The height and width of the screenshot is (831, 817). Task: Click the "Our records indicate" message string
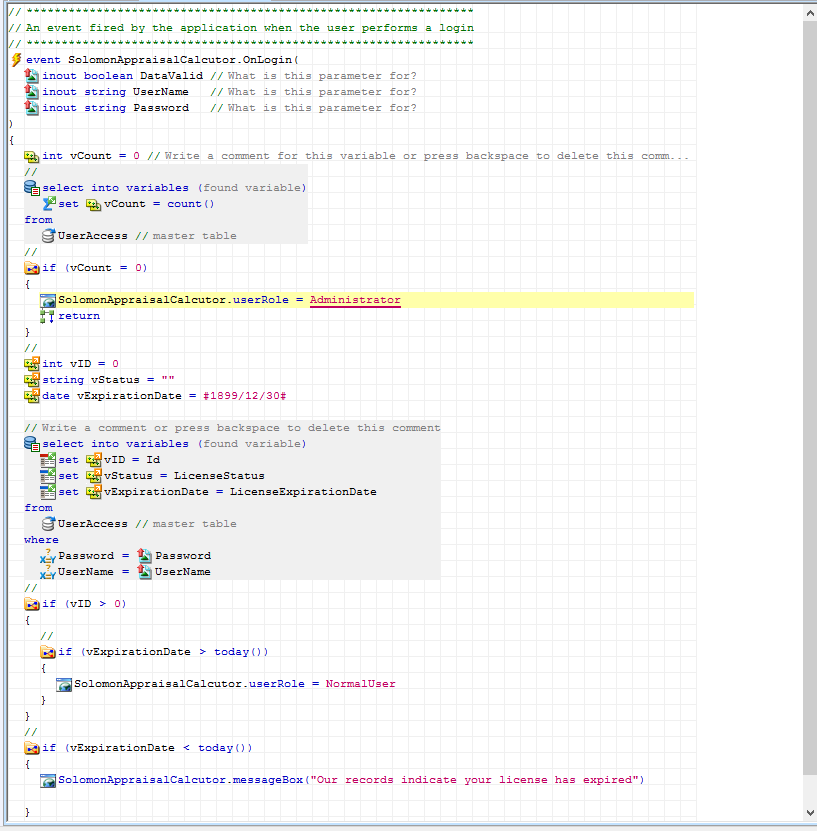pos(475,780)
